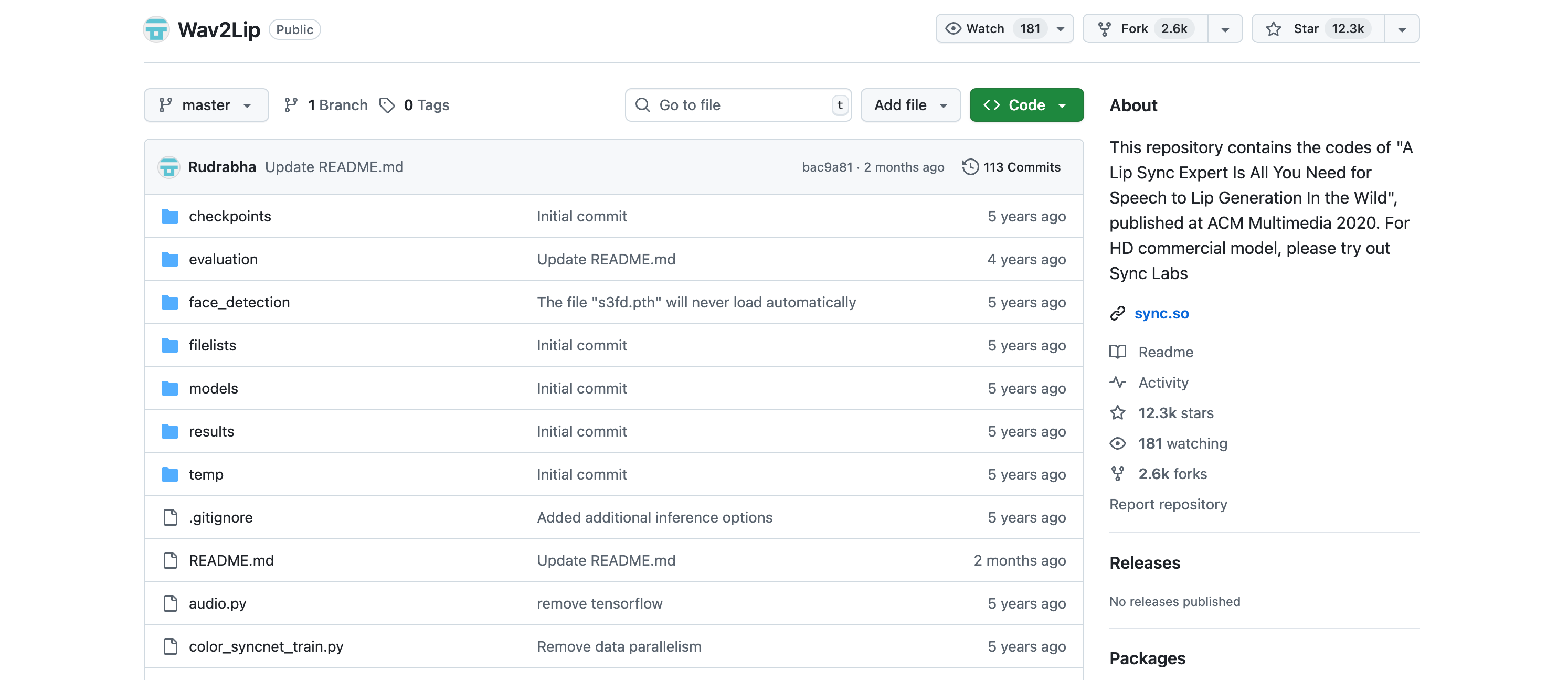Open the 0 Tags link
The height and width of the screenshot is (680, 1568).
pyautogui.click(x=415, y=105)
